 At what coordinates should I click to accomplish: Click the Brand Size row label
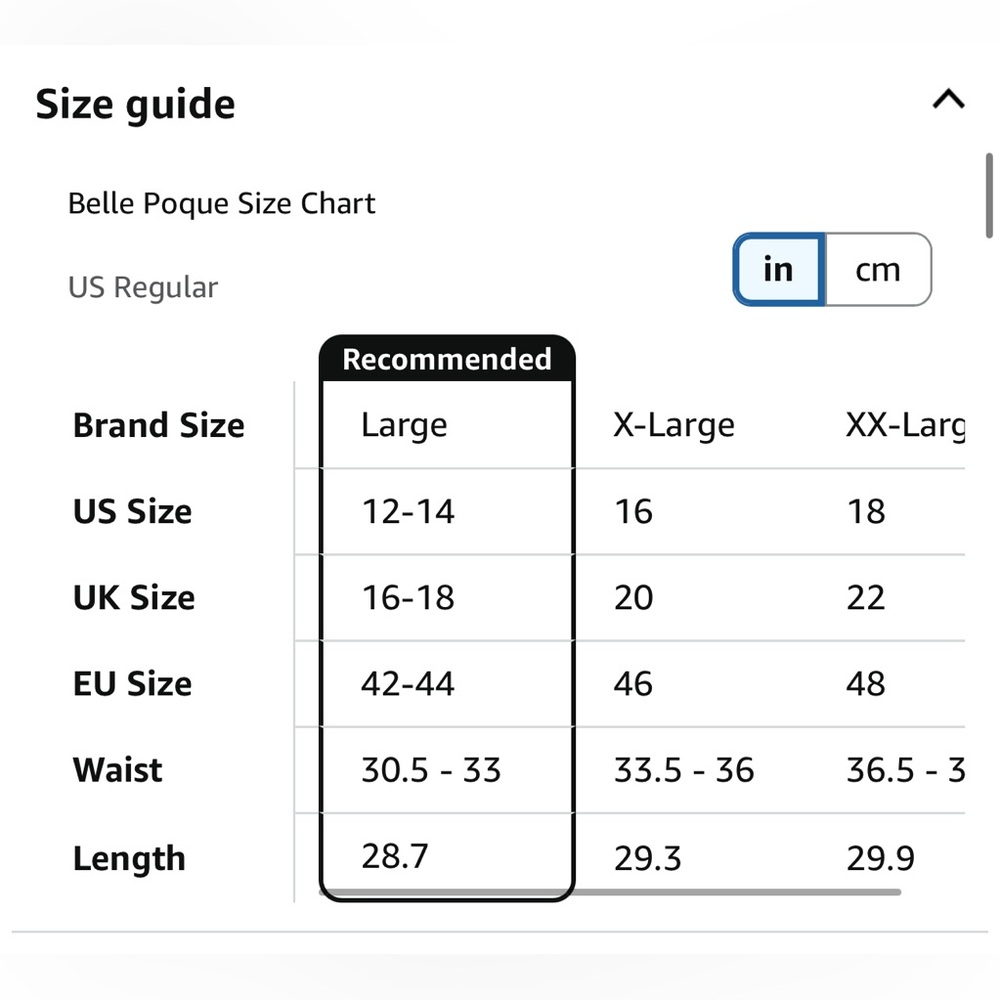pyautogui.click(x=159, y=425)
